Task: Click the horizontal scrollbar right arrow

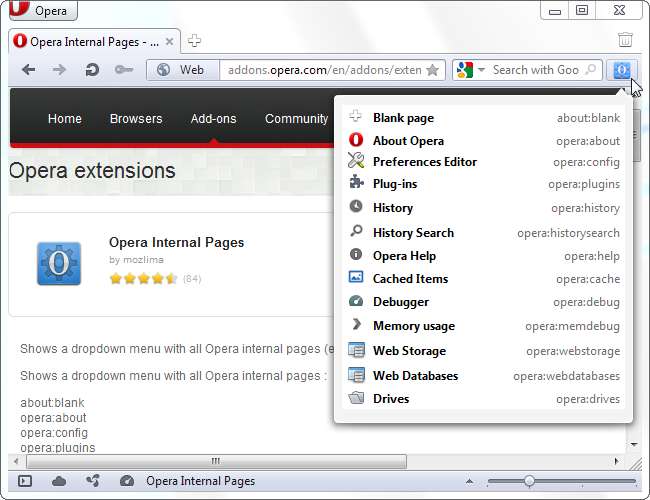Action: pos(616,461)
